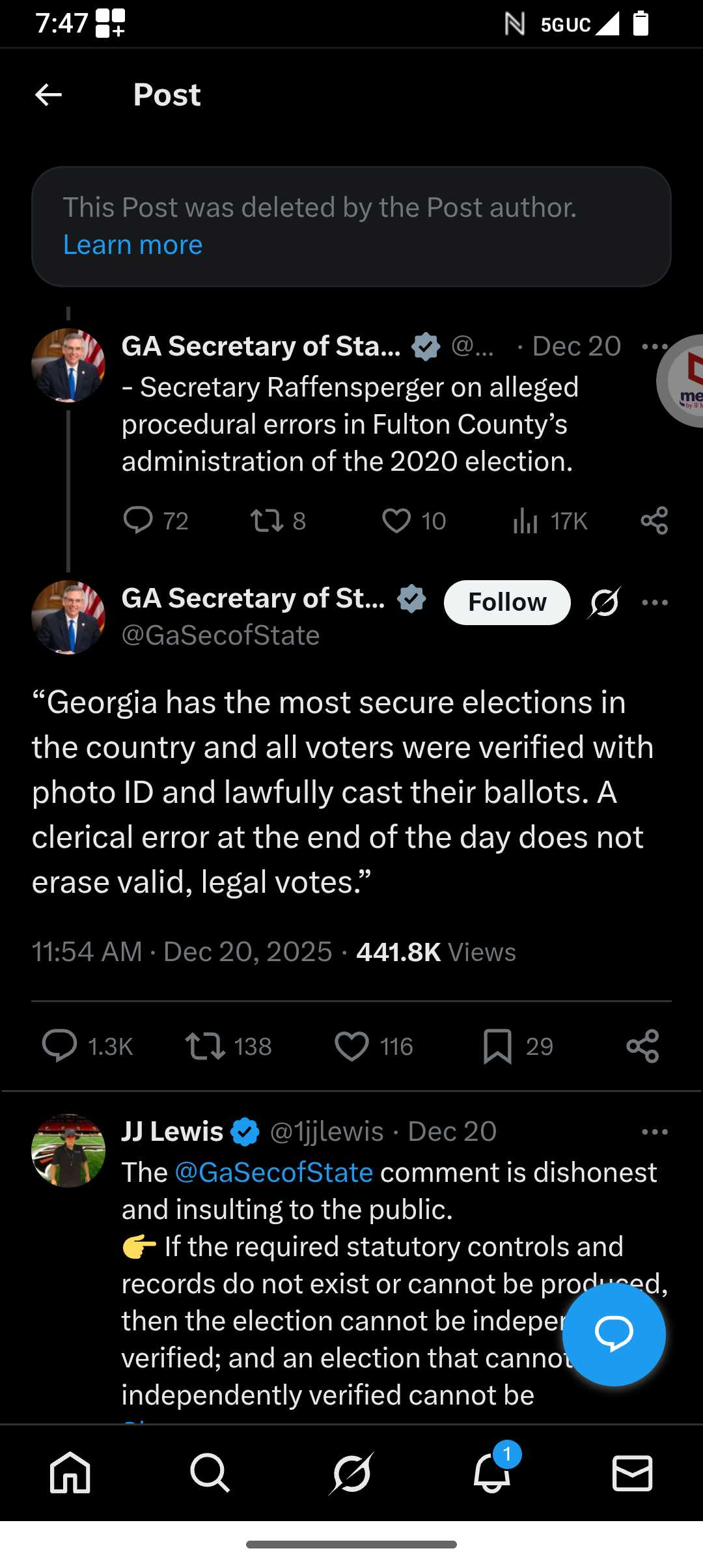Open JJ Lewis profile picture
The image size is (703, 1568).
68,1151
